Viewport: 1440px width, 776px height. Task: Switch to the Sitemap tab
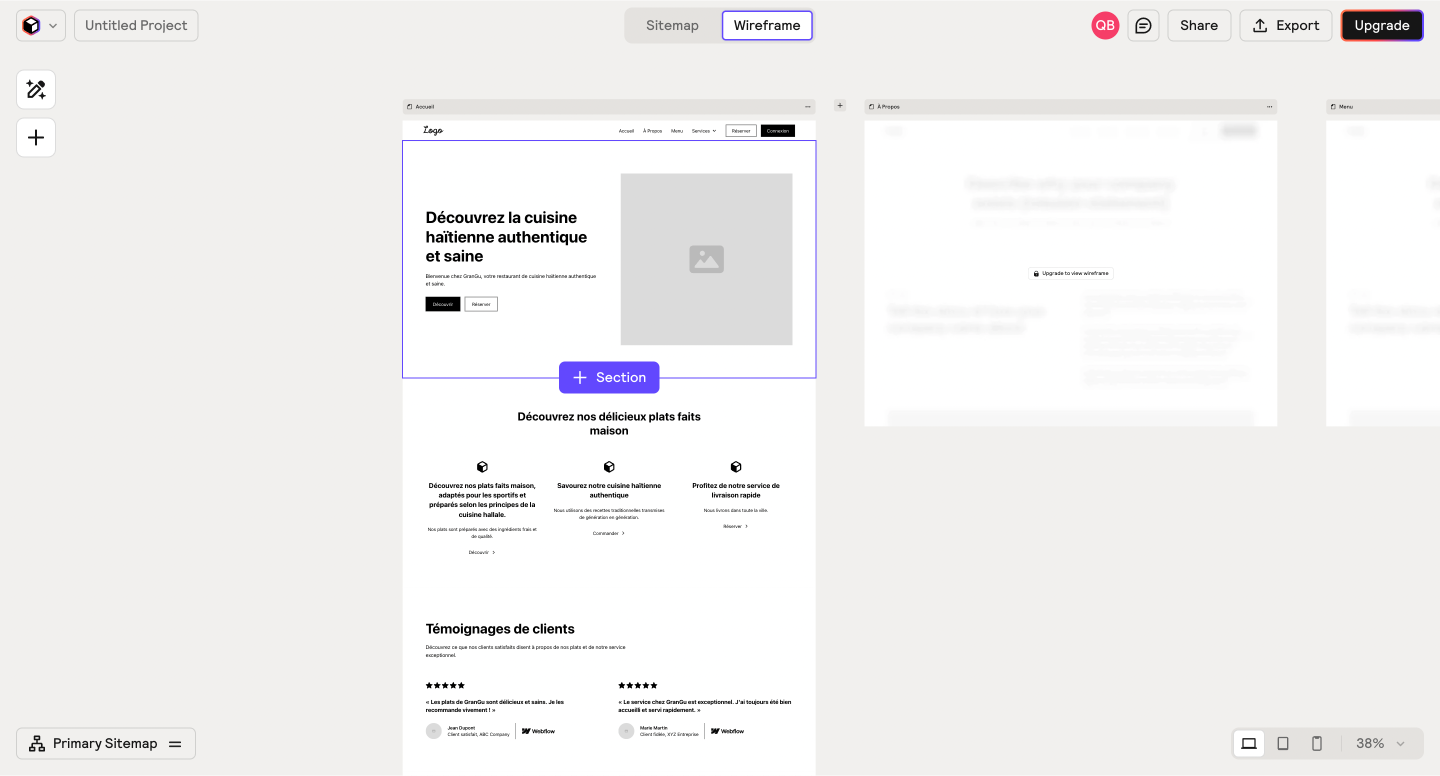coord(672,26)
